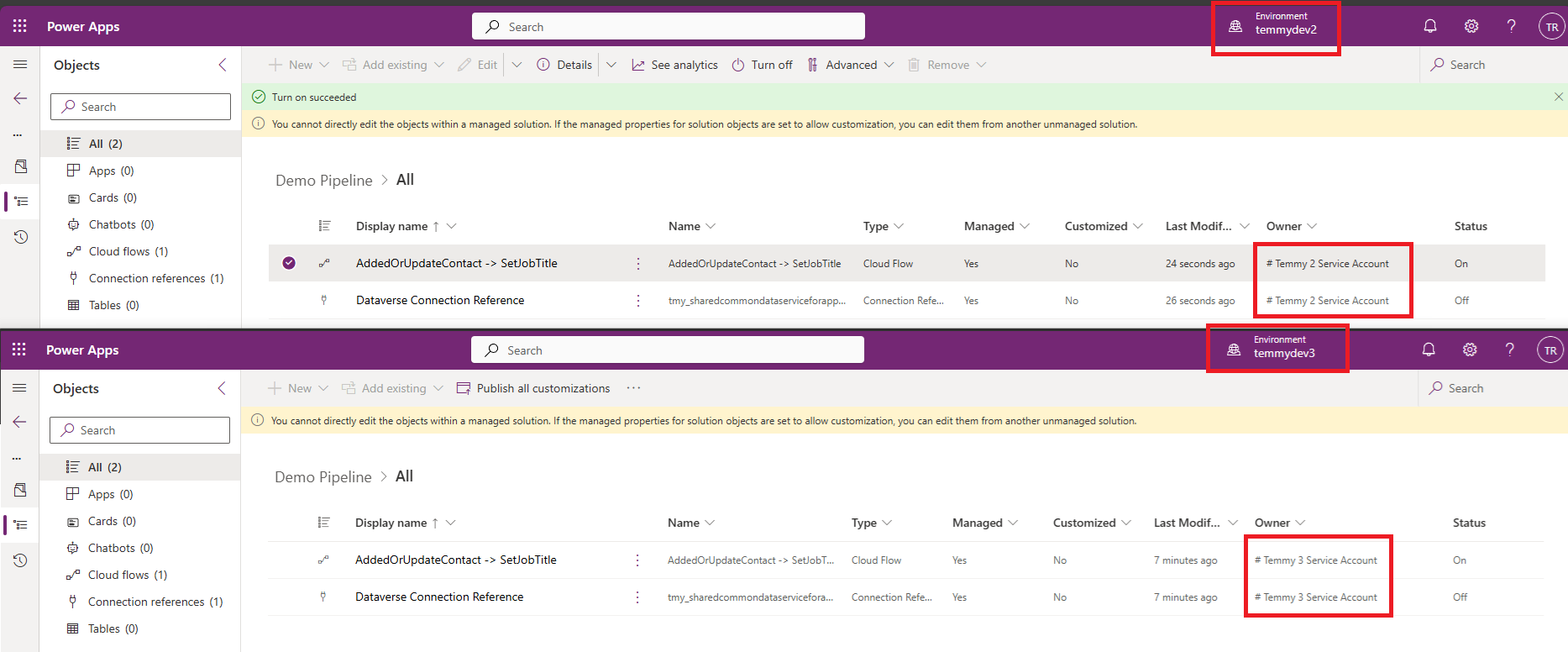This screenshot has height=652, width=1568.
Task: Expand Details dropdown chevron
Action: click(x=611, y=65)
